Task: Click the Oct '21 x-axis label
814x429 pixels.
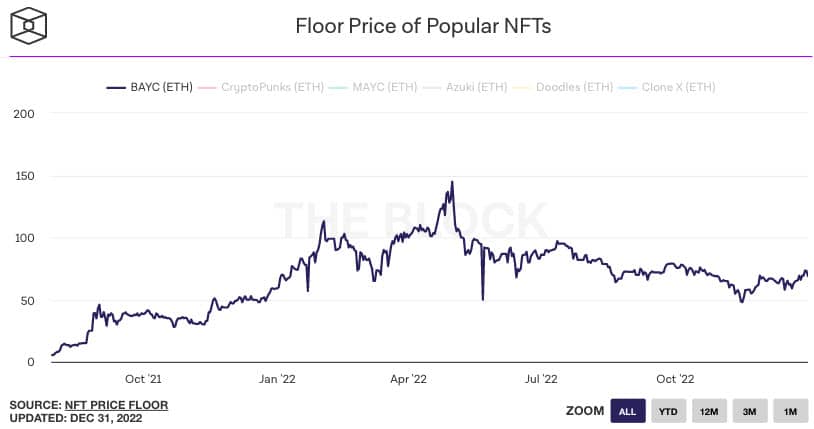Action: coord(143,379)
